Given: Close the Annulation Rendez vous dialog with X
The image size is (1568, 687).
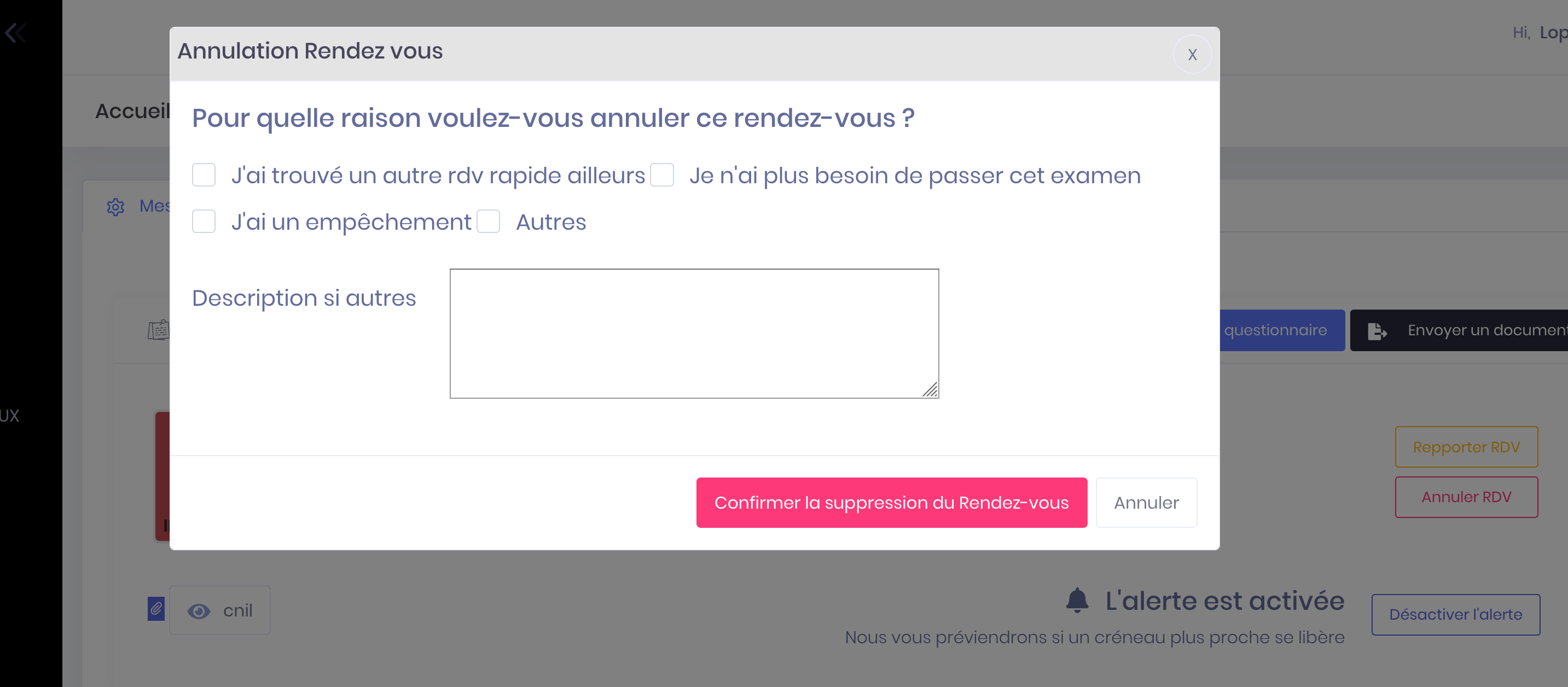Looking at the screenshot, I should point(1192,55).
